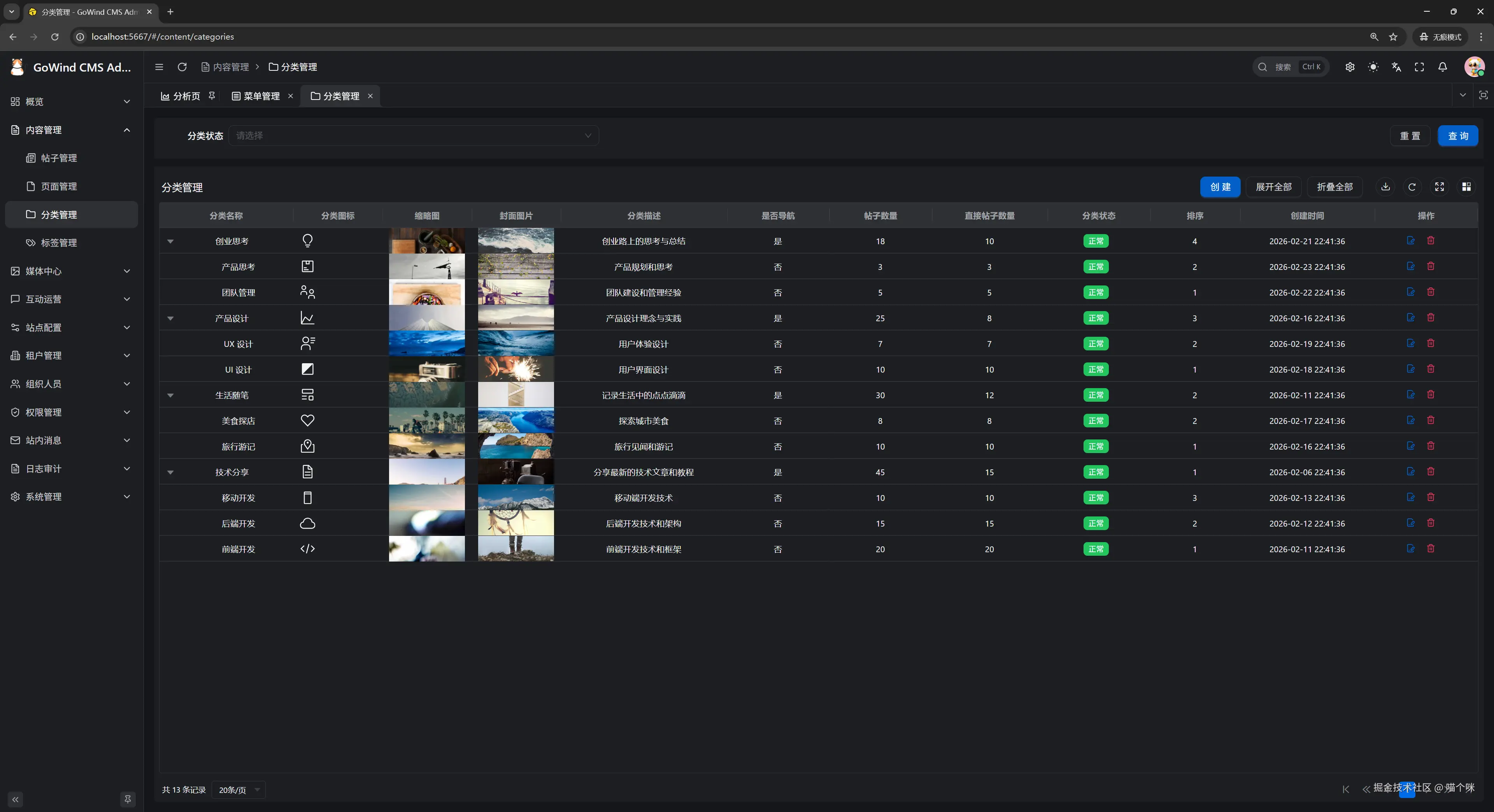Image resolution: width=1494 pixels, height=812 pixels.
Task: Open the notification bell
Action: [1442, 67]
